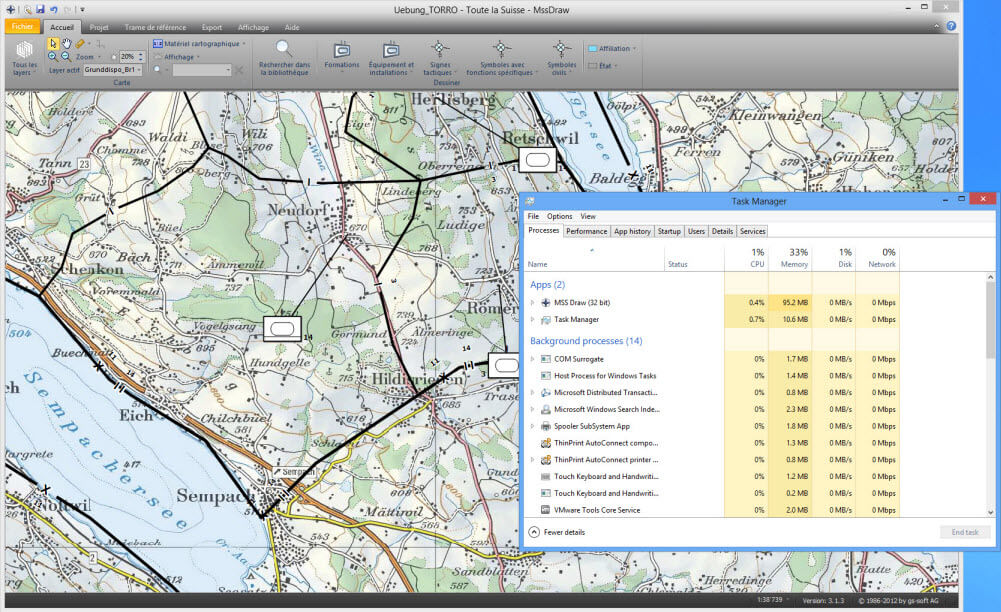
Task: Zoom out with minus magnifier
Action: 65,57
